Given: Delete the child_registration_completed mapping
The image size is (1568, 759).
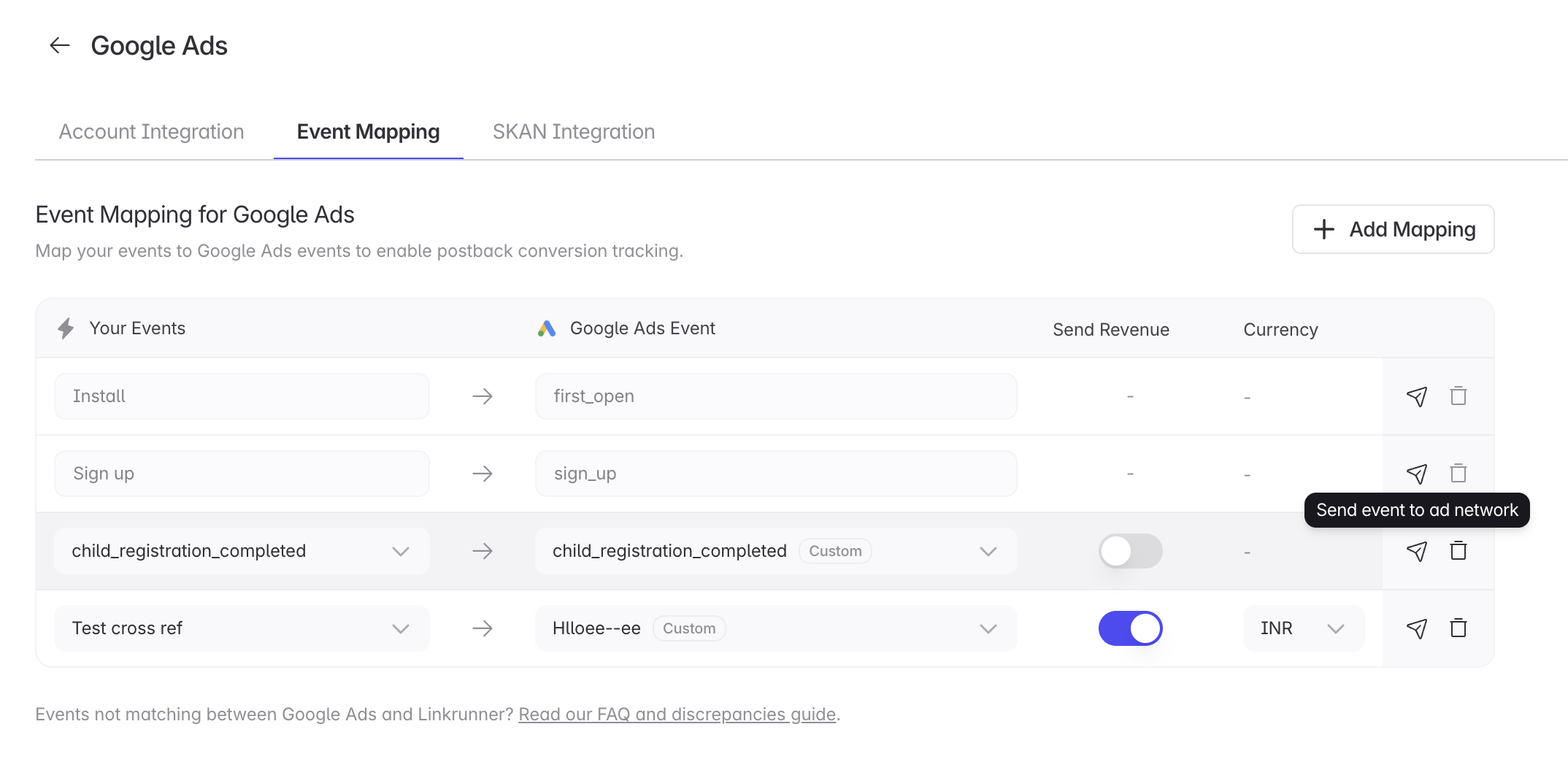Looking at the screenshot, I should 1459,550.
